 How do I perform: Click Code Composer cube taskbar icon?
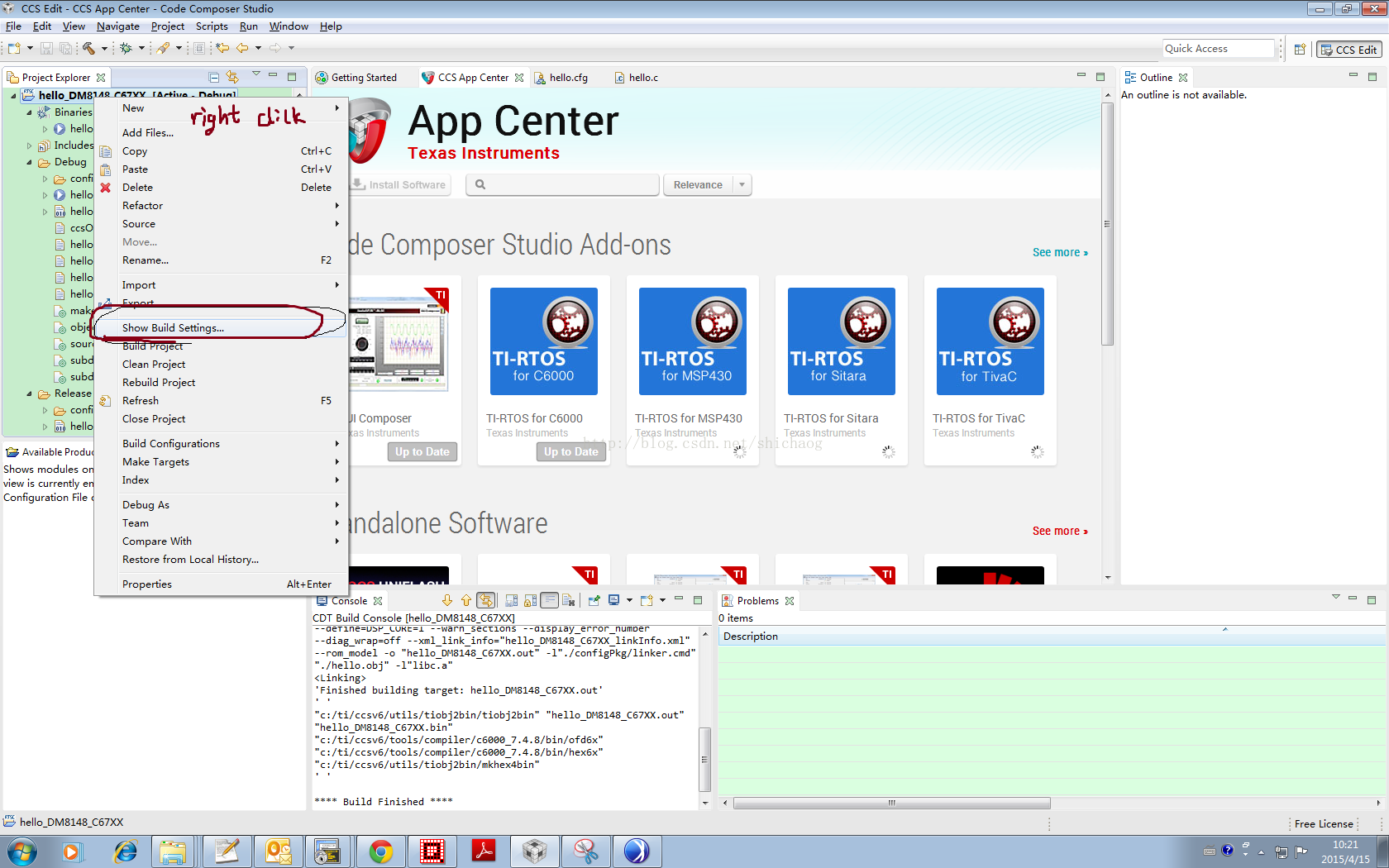click(x=535, y=851)
